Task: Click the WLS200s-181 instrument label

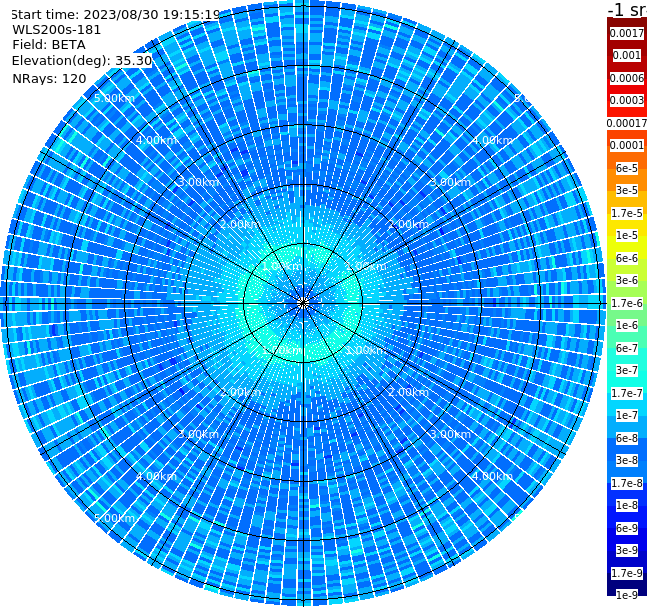Action: [x=57, y=30]
